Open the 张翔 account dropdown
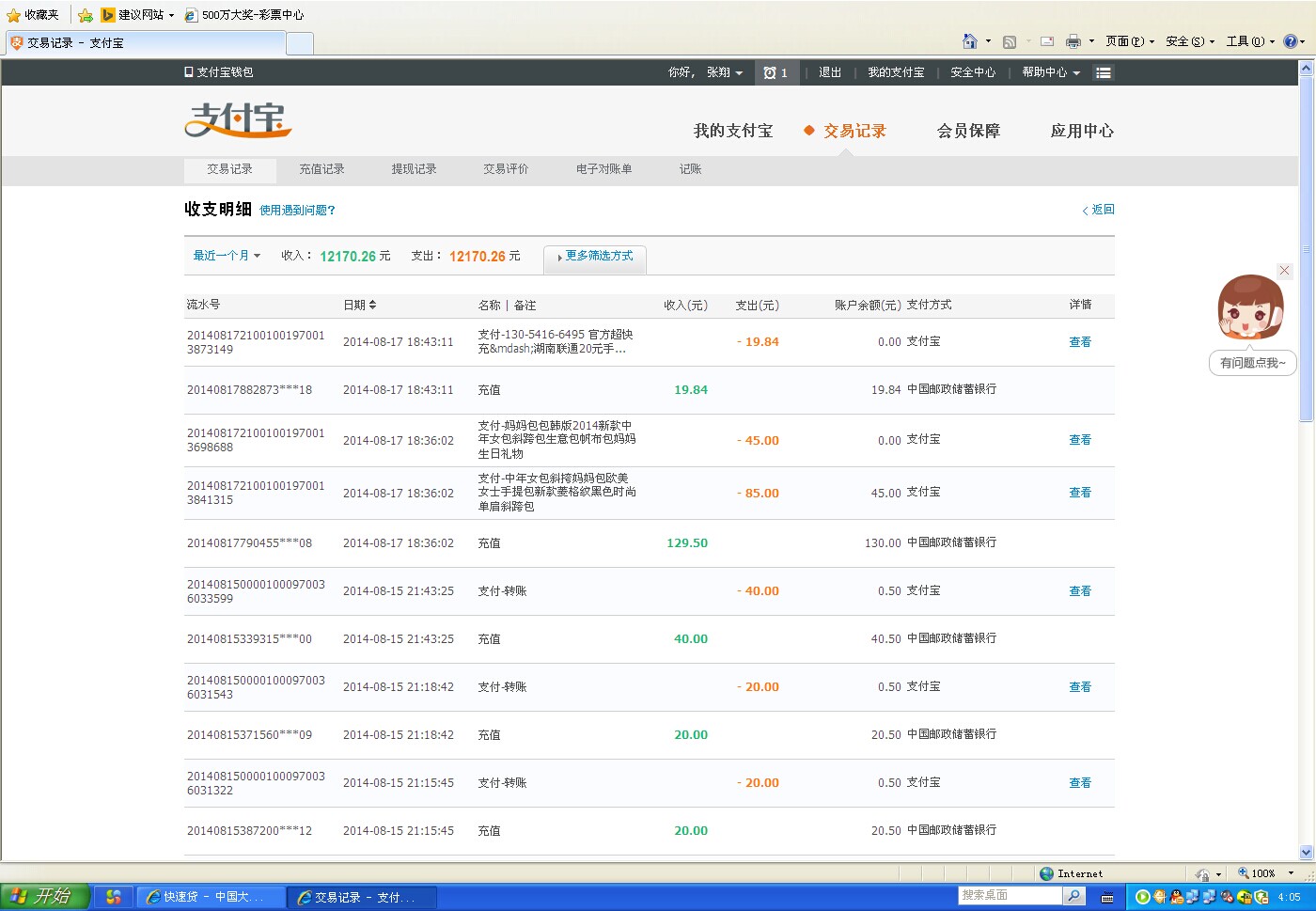 click(724, 72)
